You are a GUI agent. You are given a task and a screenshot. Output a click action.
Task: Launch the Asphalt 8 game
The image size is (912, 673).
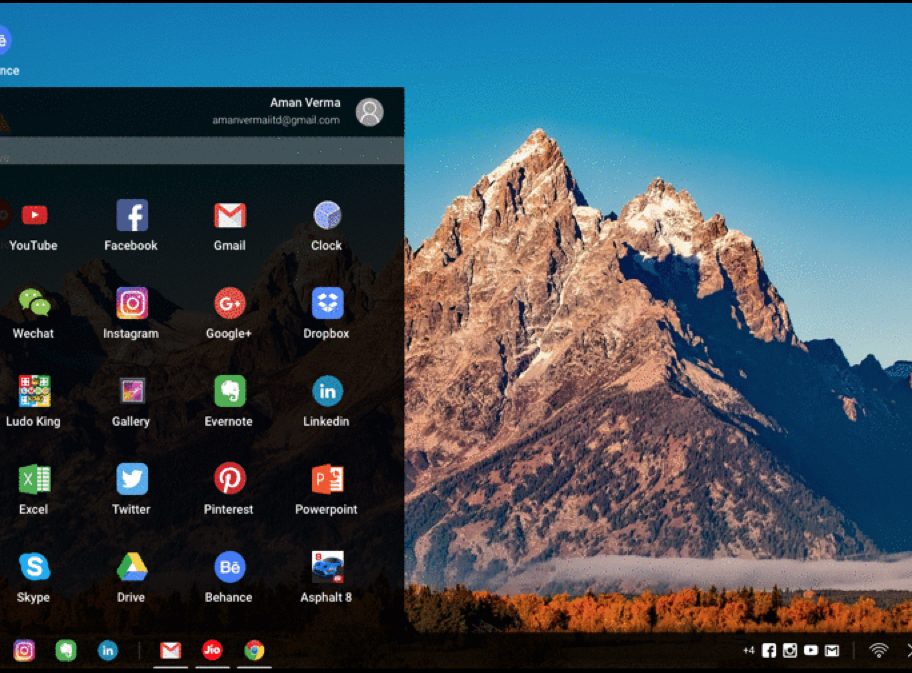[x=327, y=567]
